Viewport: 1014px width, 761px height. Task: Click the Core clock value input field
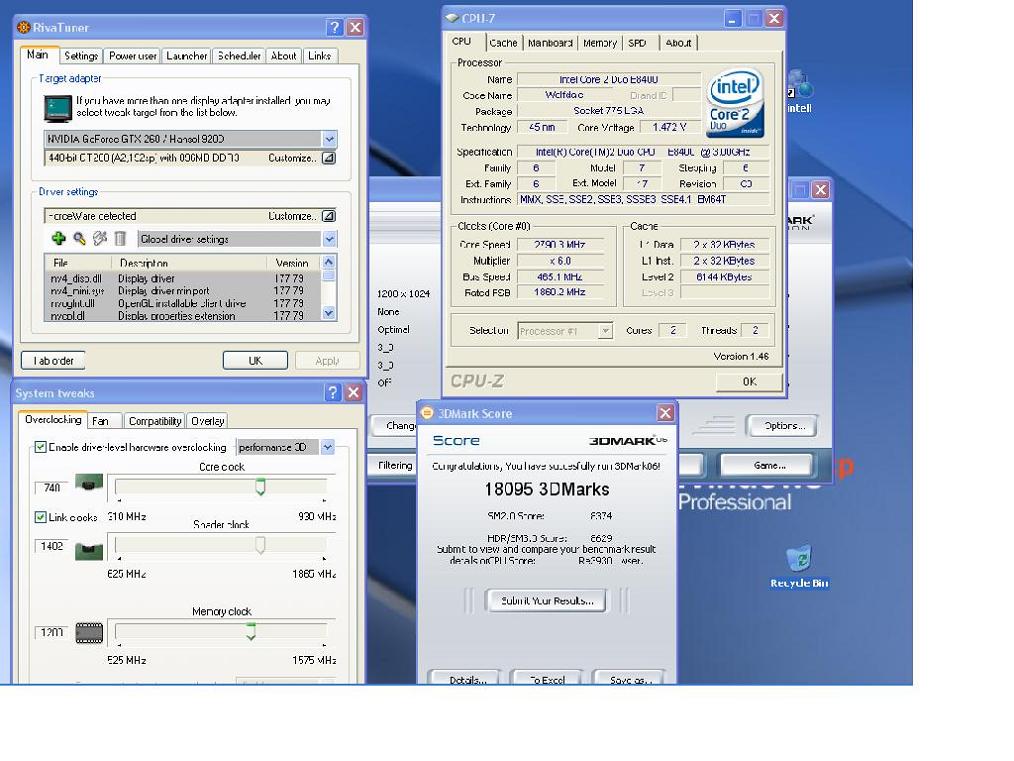[50, 488]
